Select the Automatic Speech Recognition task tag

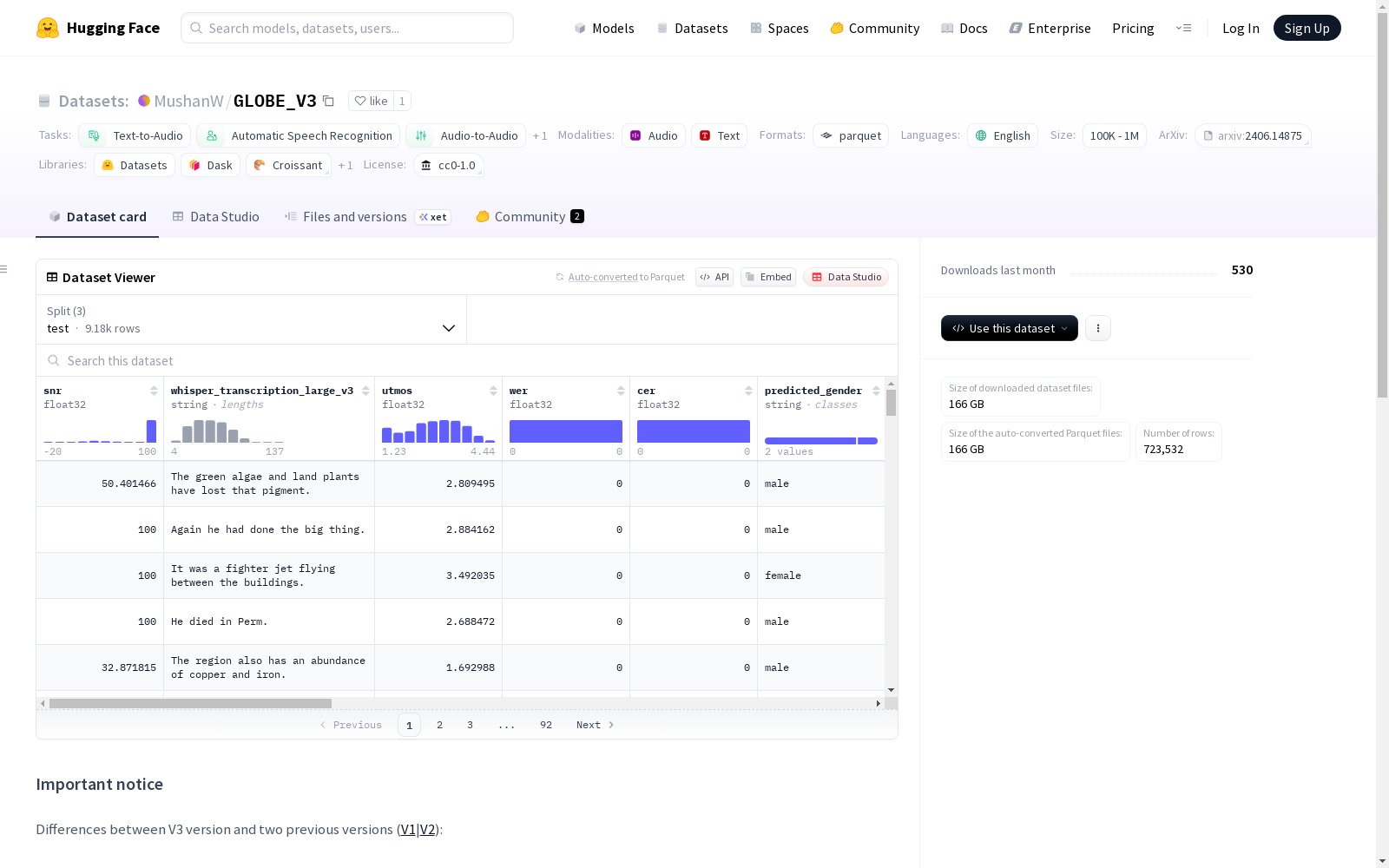[x=299, y=135]
